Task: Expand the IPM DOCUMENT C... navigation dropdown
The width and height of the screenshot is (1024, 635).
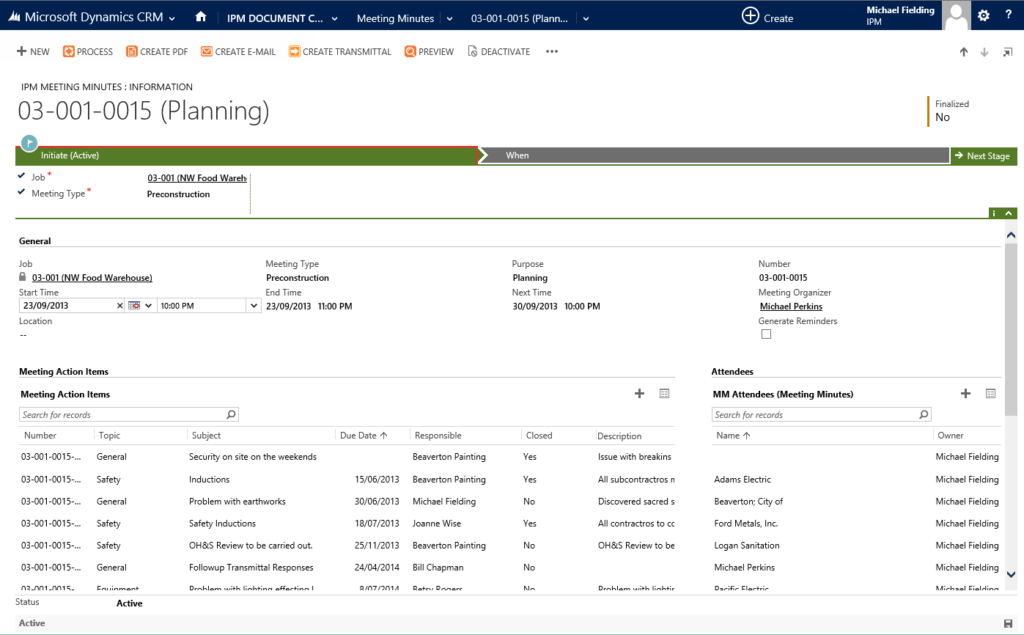Action: [336, 16]
